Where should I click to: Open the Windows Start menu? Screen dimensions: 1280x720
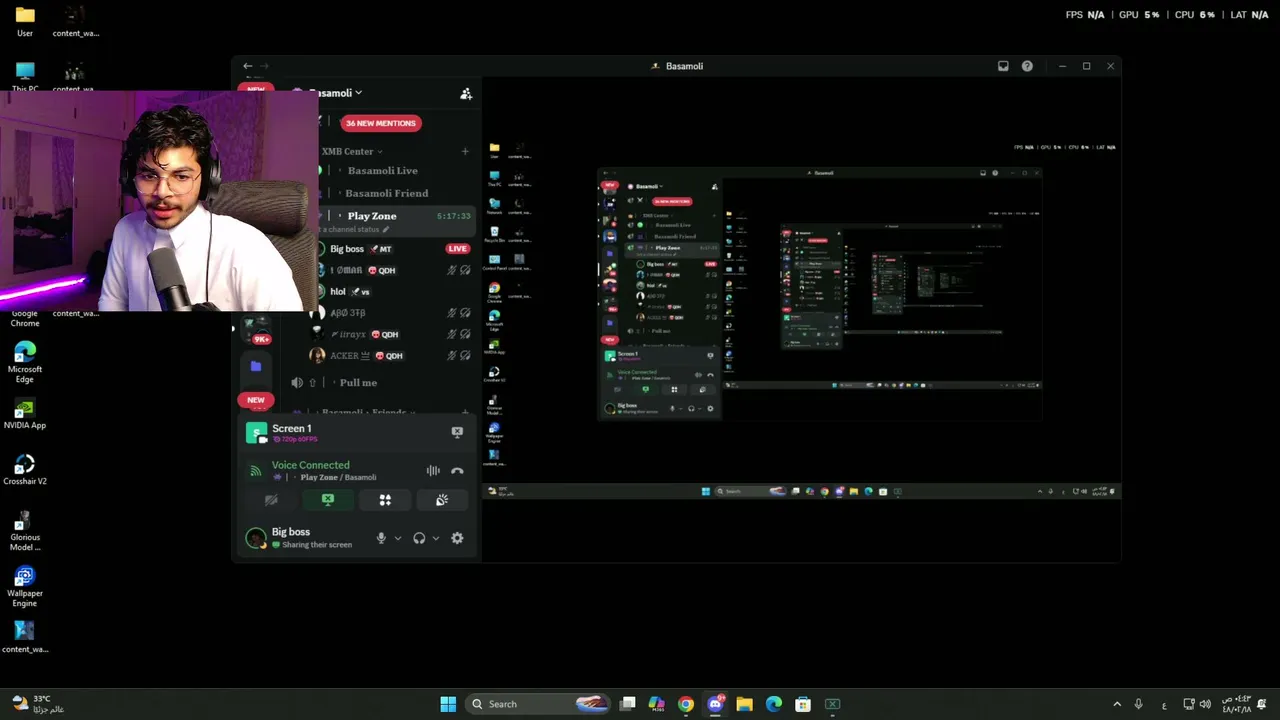click(x=448, y=704)
